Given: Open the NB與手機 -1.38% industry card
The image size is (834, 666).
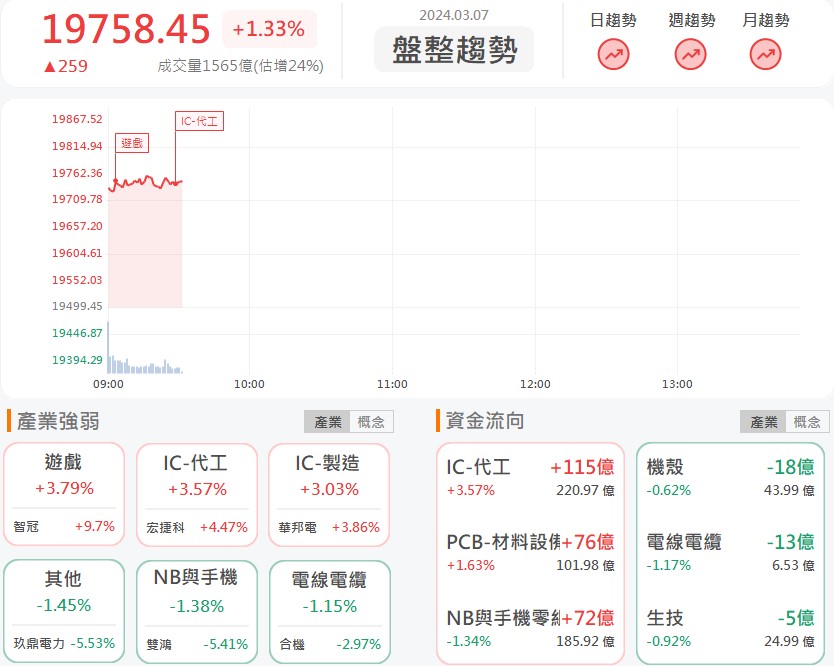Looking at the screenshot, I should pyautogui.click(x=197, y=612).
